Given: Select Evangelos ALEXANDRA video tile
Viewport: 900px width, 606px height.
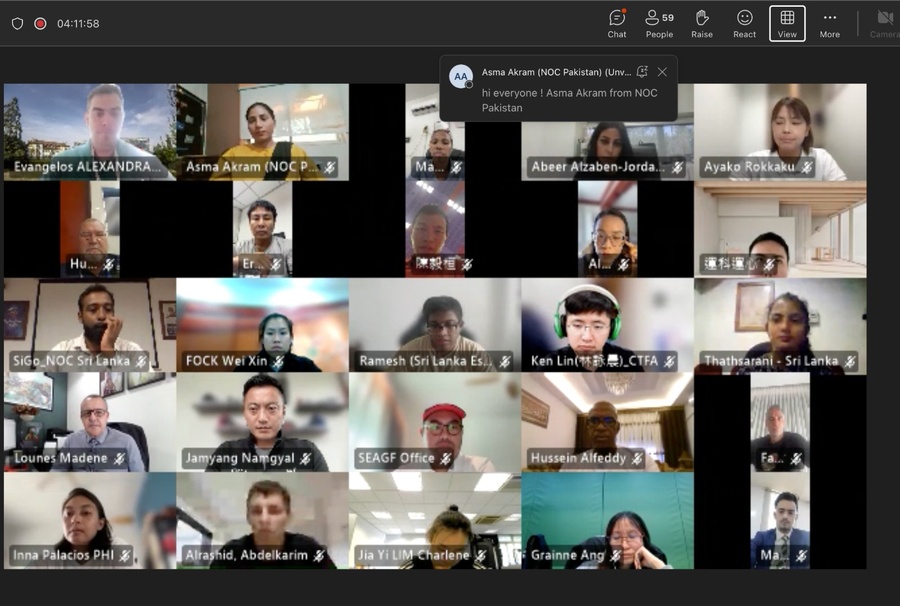Looking at the screenshot, I should point(90,131).
